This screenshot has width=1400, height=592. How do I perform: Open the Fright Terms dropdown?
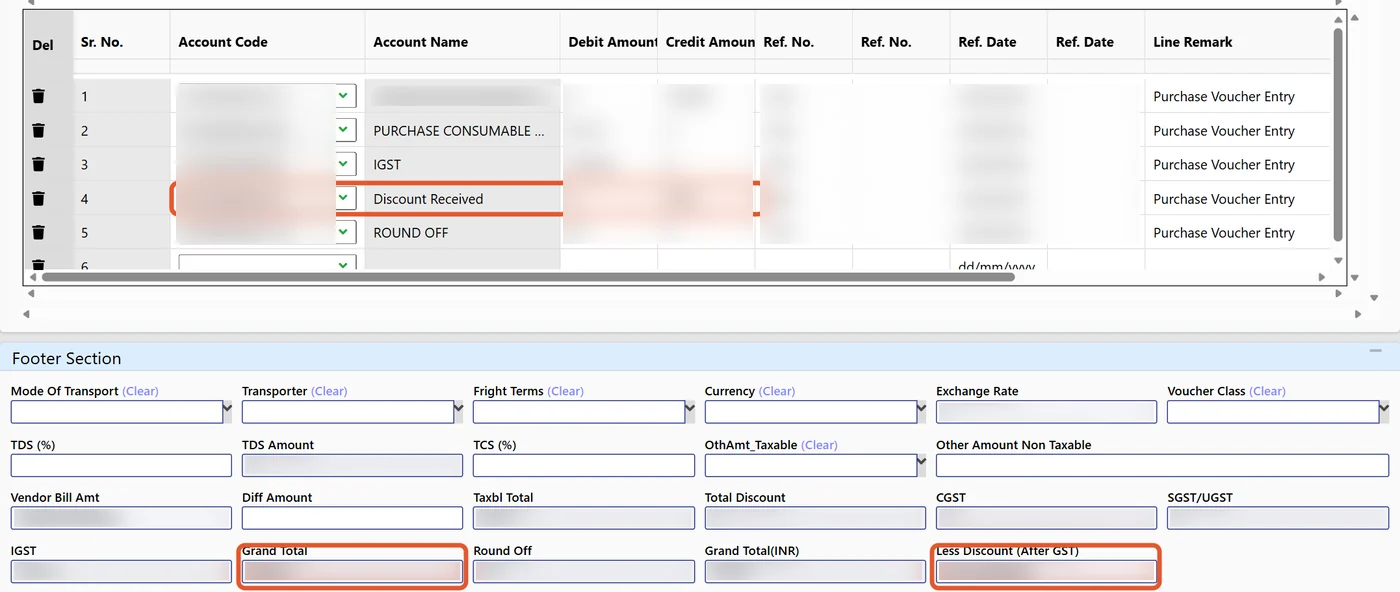(690, 411)
